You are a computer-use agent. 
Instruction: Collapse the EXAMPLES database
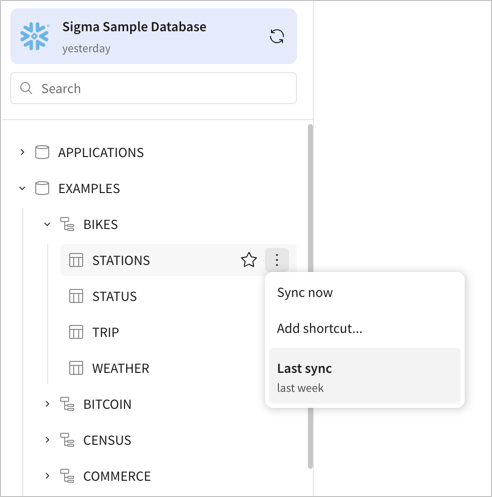22,188
